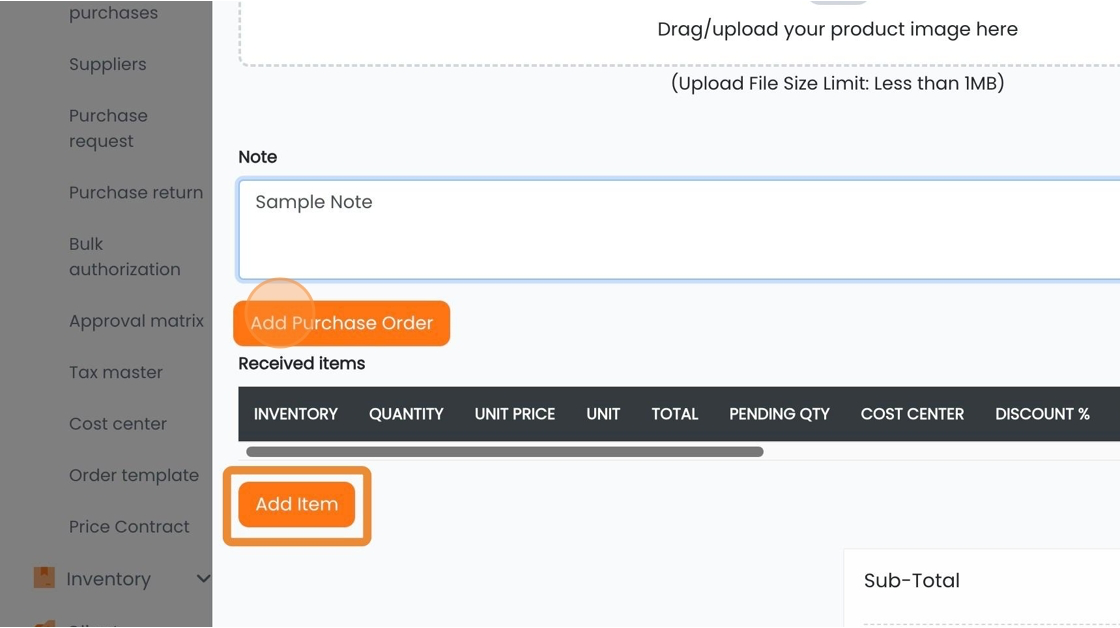This screenshot has height=628, width=1120.
Task: Click the DISCOUNT % column header
Action: tap(1042, 414)
